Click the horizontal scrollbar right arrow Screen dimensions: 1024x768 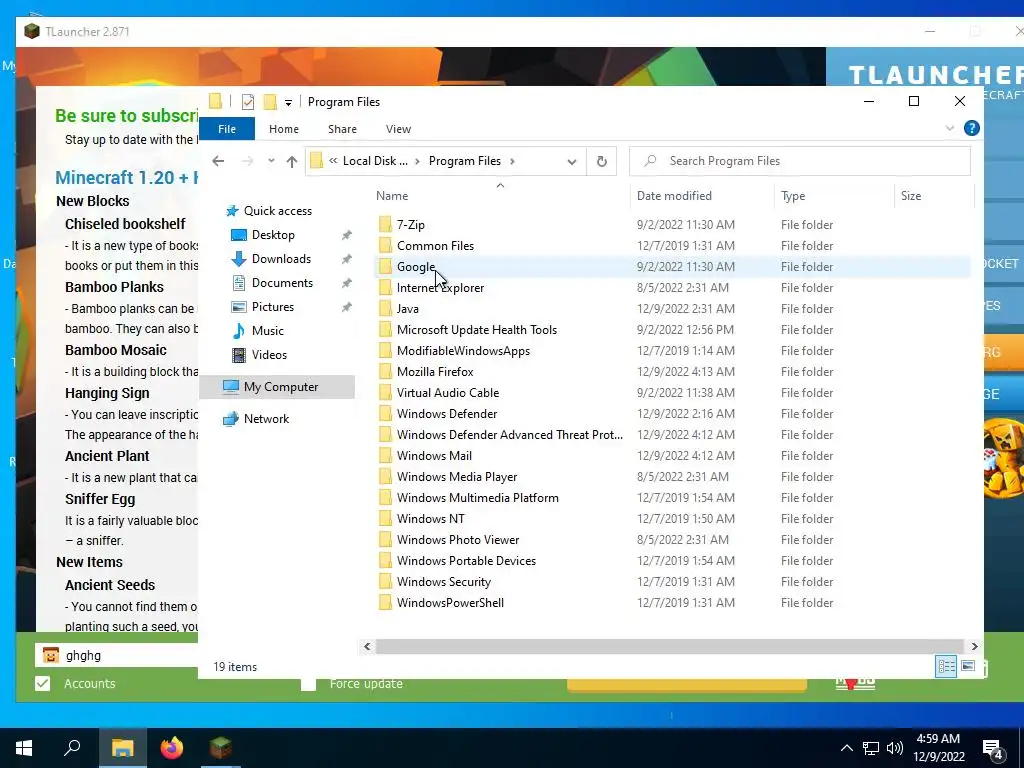974,647
